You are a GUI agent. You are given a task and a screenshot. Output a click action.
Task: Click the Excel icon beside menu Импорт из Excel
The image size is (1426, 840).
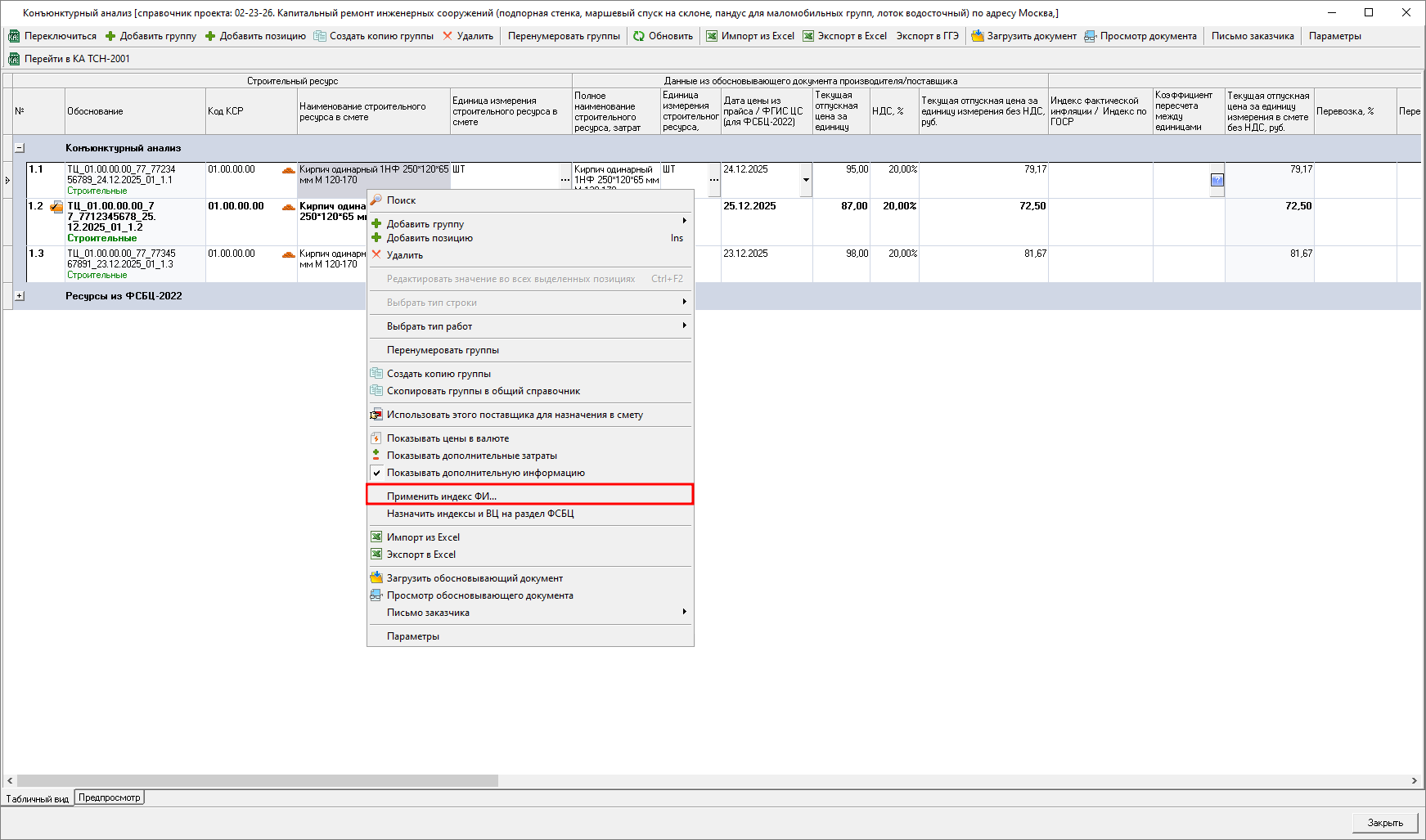pos(376,537)
